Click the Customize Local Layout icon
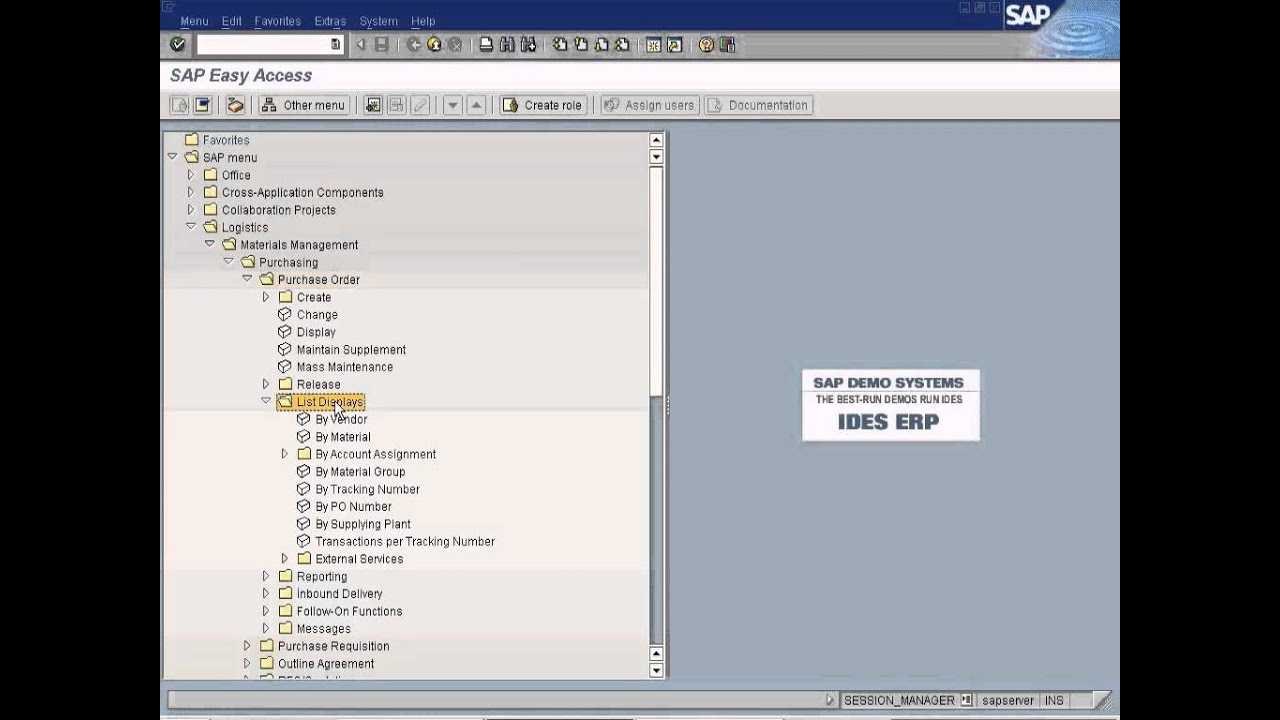The image size is (1280, 720). (x=727, y=45)
